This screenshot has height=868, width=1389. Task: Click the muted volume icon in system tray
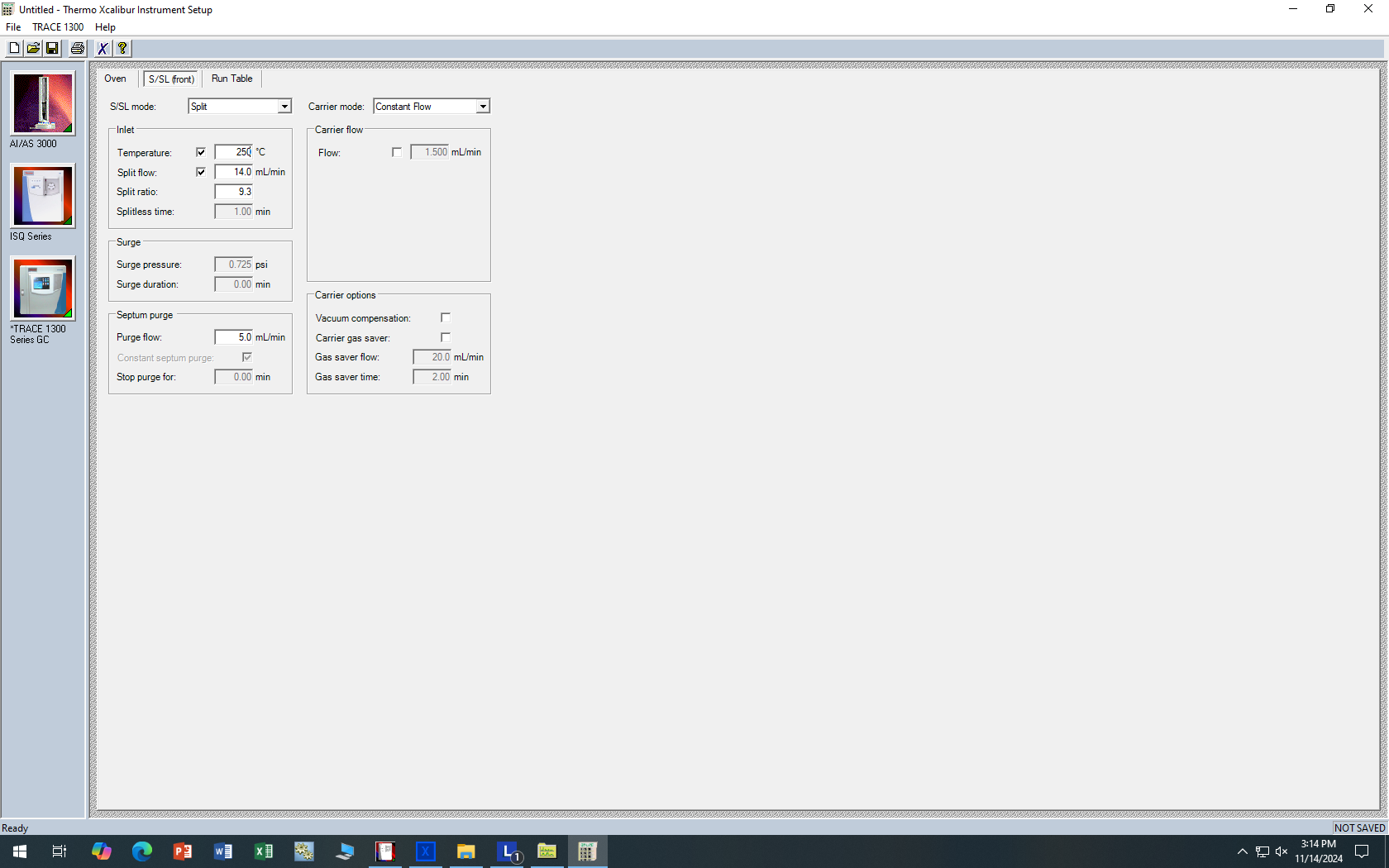(1282, 851)
